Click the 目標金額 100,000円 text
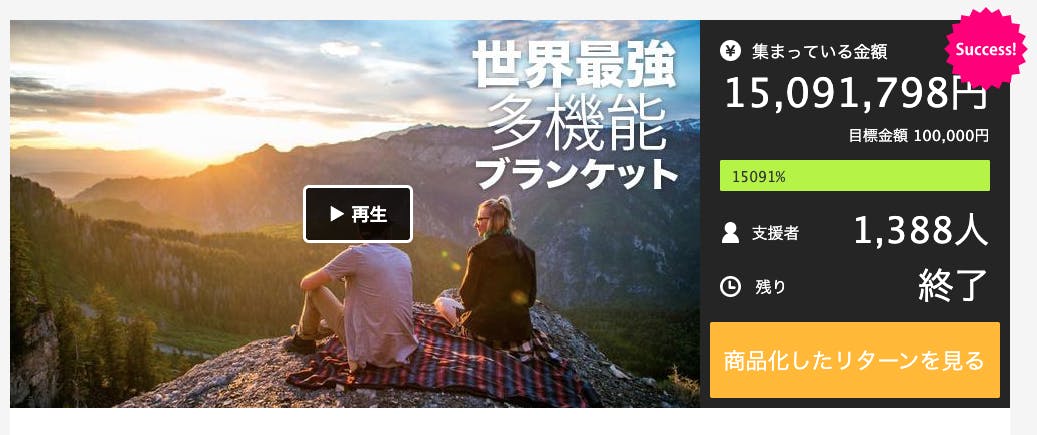This screenshot has height=435, width=1037. pyautogui.click(x=919, y=136)
